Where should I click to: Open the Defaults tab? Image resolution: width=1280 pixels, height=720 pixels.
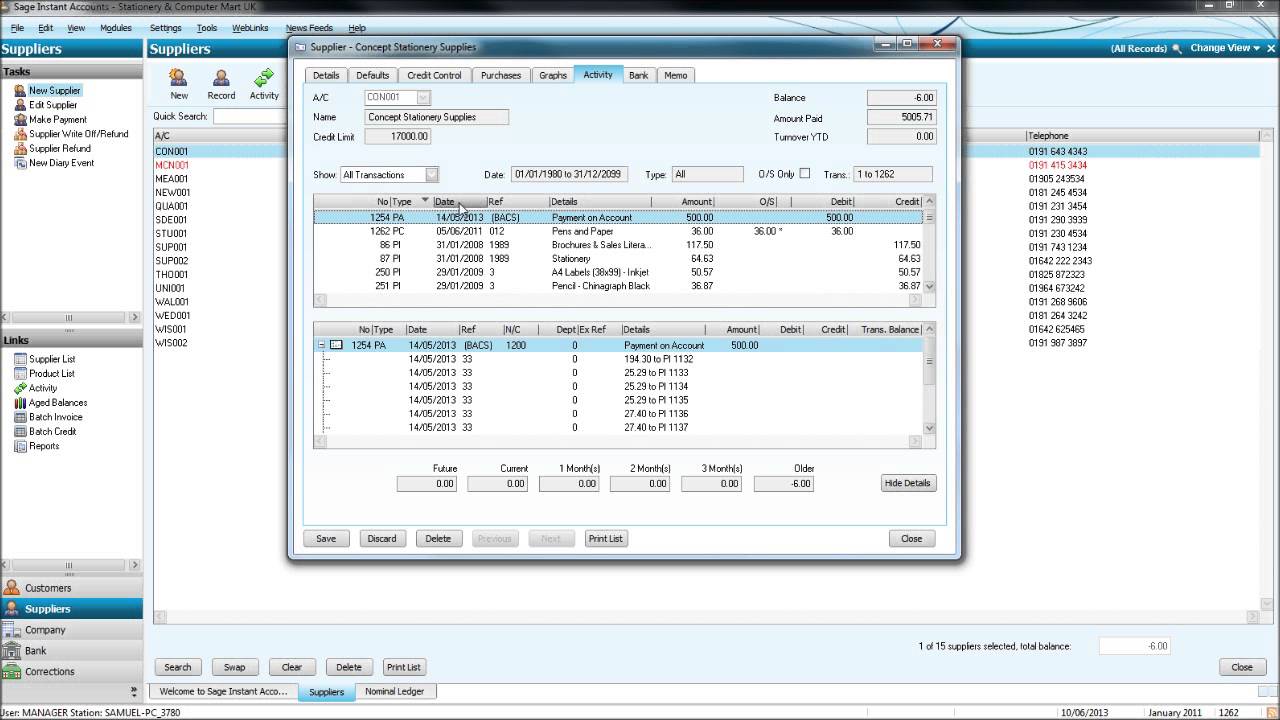point(372,75)
